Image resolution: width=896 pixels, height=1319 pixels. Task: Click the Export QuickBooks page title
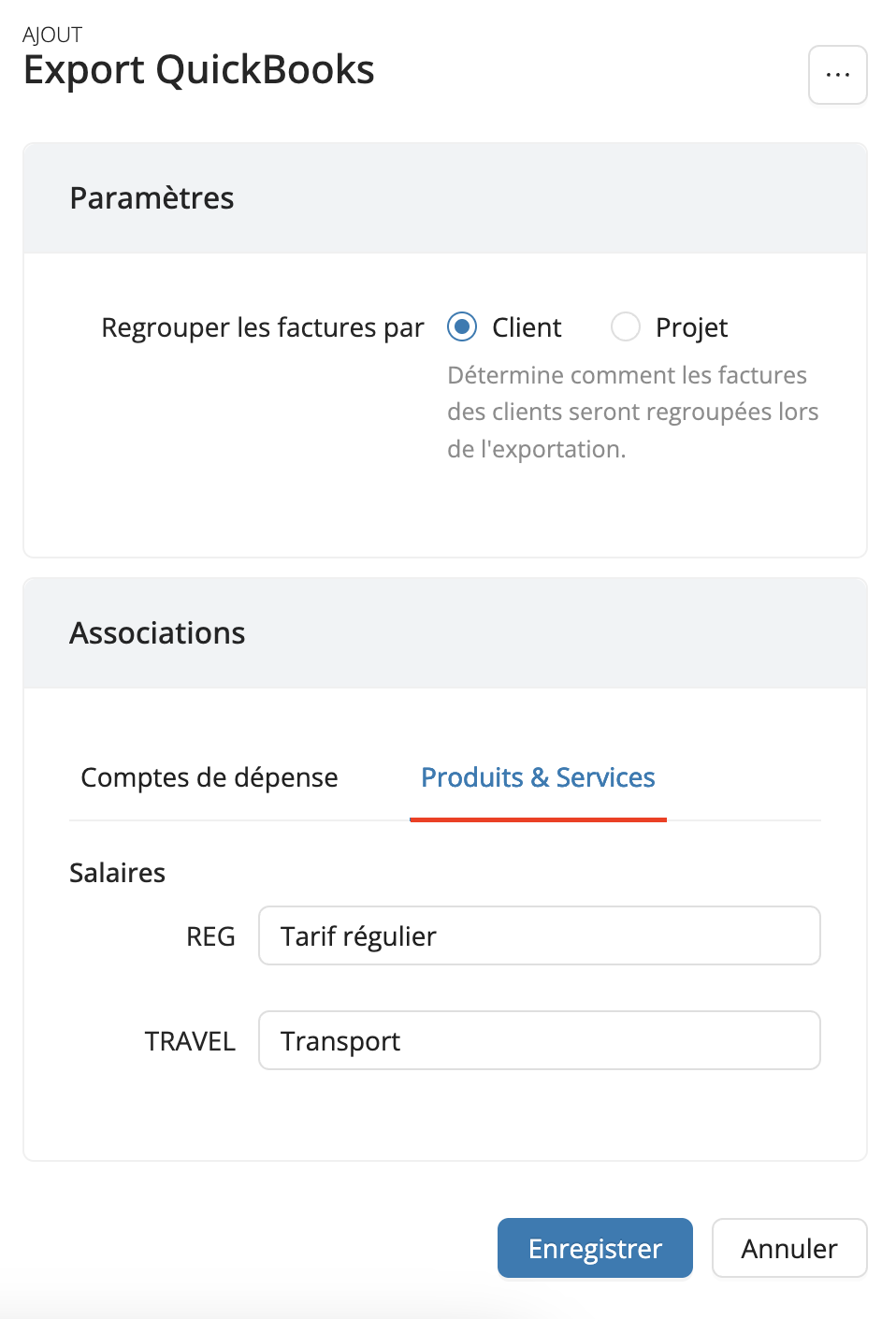(x=198, y=70)
